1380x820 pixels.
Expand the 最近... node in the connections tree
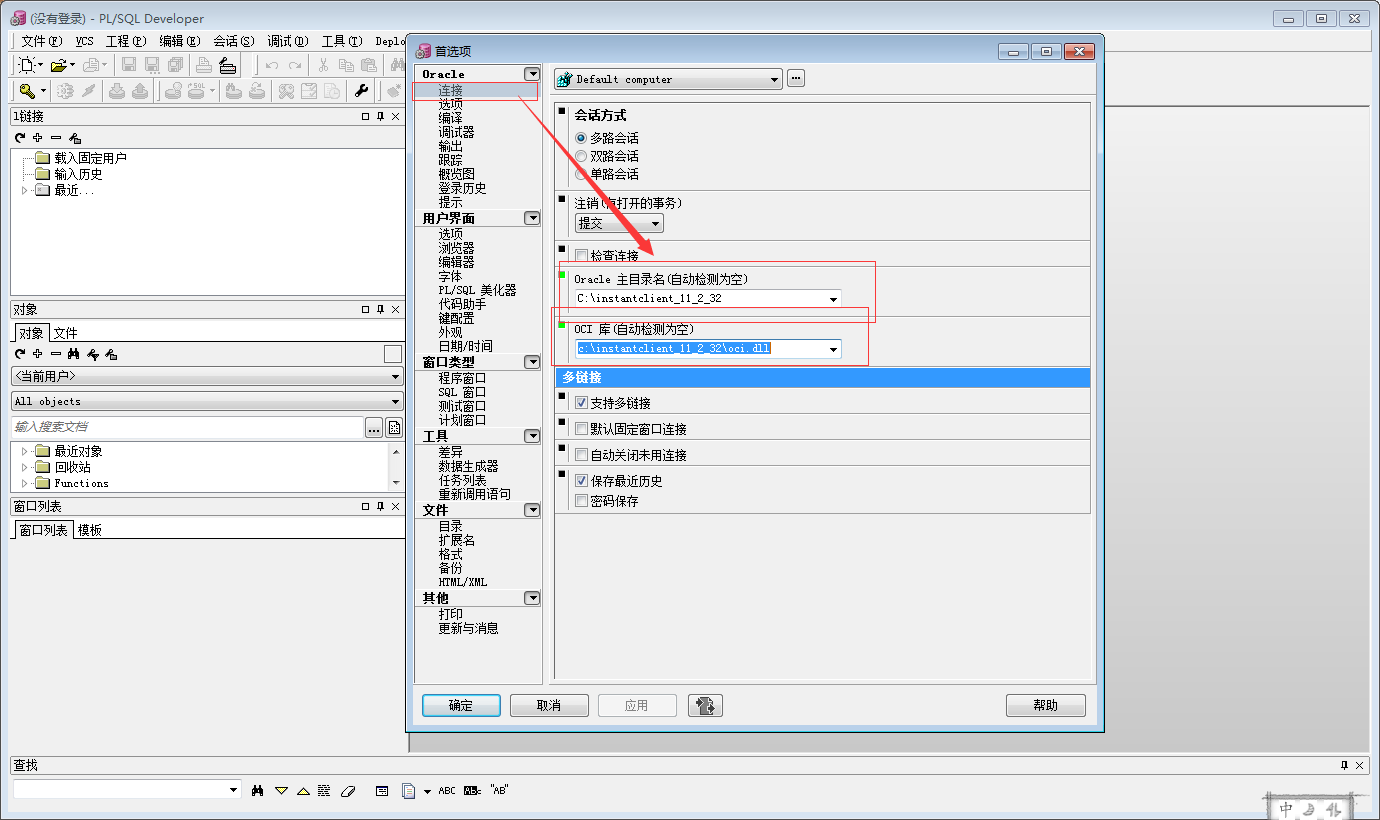24,190
